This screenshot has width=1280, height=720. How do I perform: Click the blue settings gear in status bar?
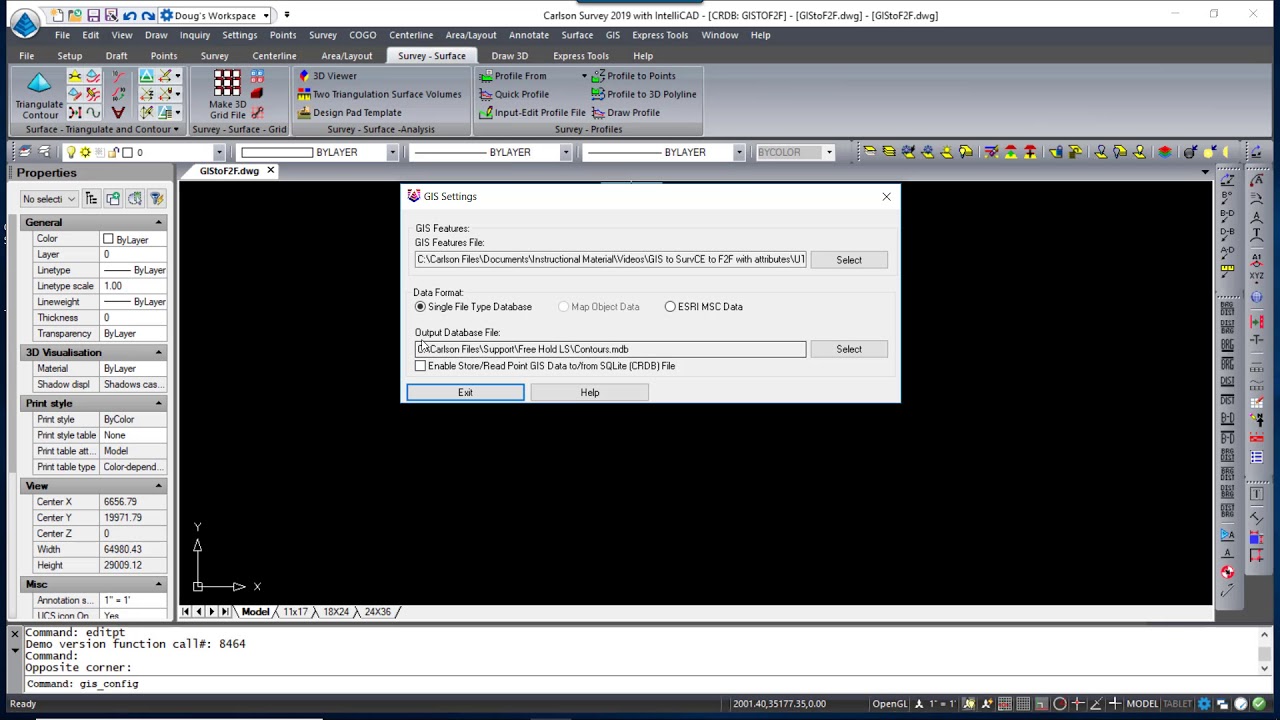pos(1204,704)
